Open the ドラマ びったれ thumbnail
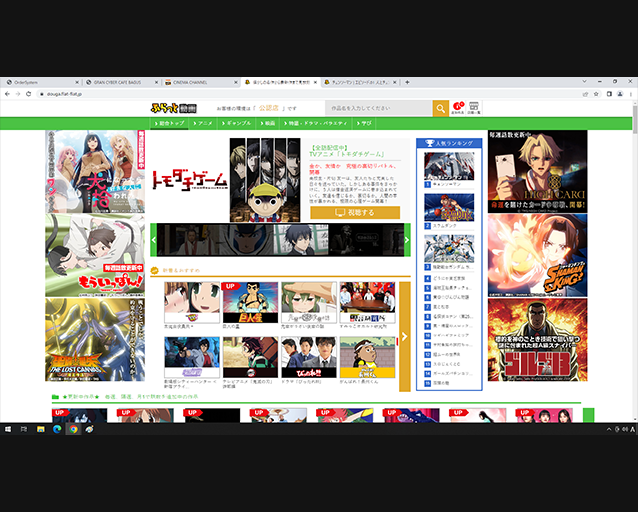This screenshot has height=512, width=638. pyautogui.click(x=309, y=357)
